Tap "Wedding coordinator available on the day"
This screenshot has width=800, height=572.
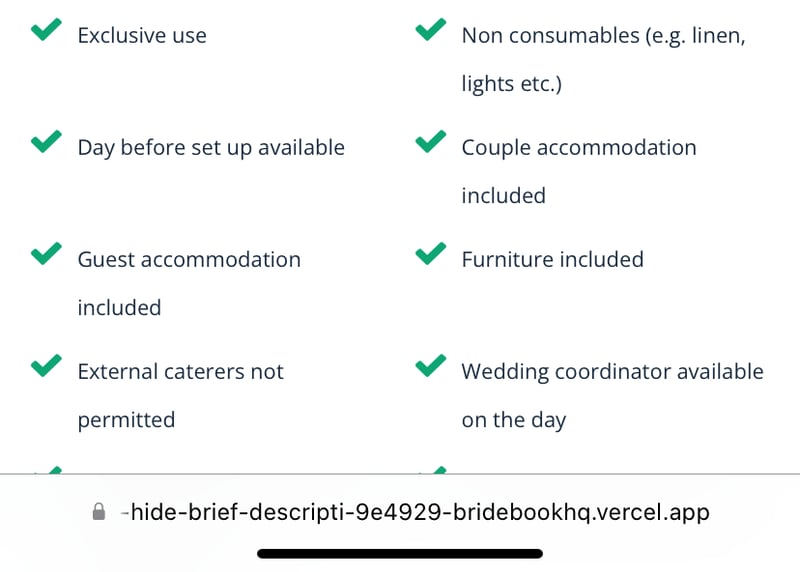pyautogui.click(x=612, y=395)
